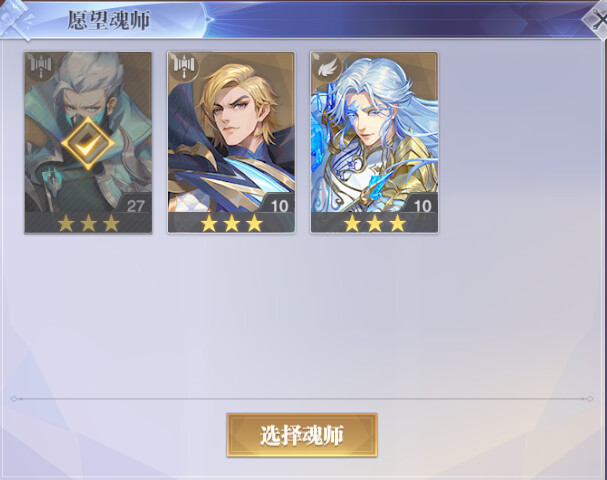Click the 愿望魂师 title tab

click(109, 20)
